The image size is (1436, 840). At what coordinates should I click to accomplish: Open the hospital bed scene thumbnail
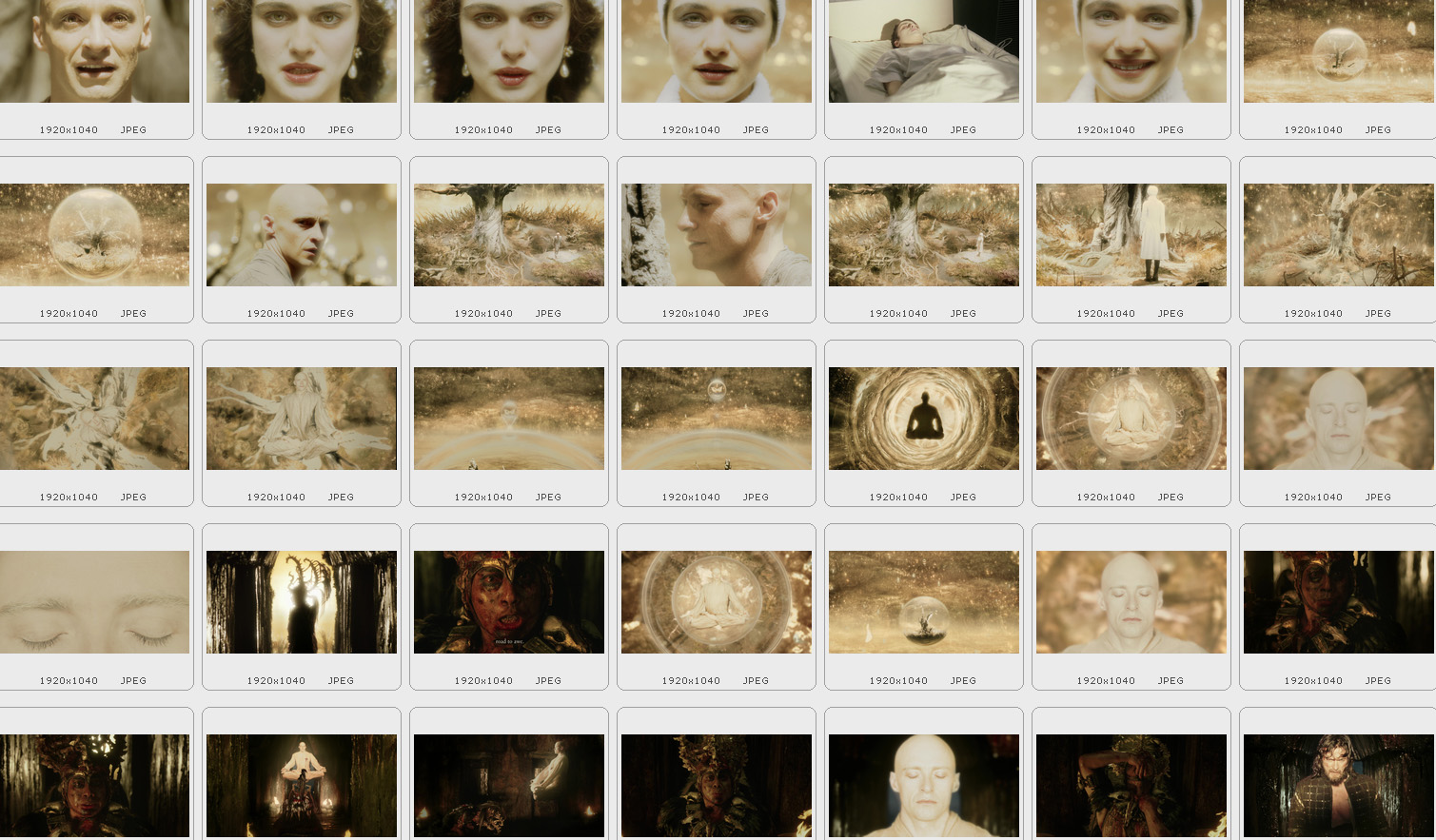point(923,51)
